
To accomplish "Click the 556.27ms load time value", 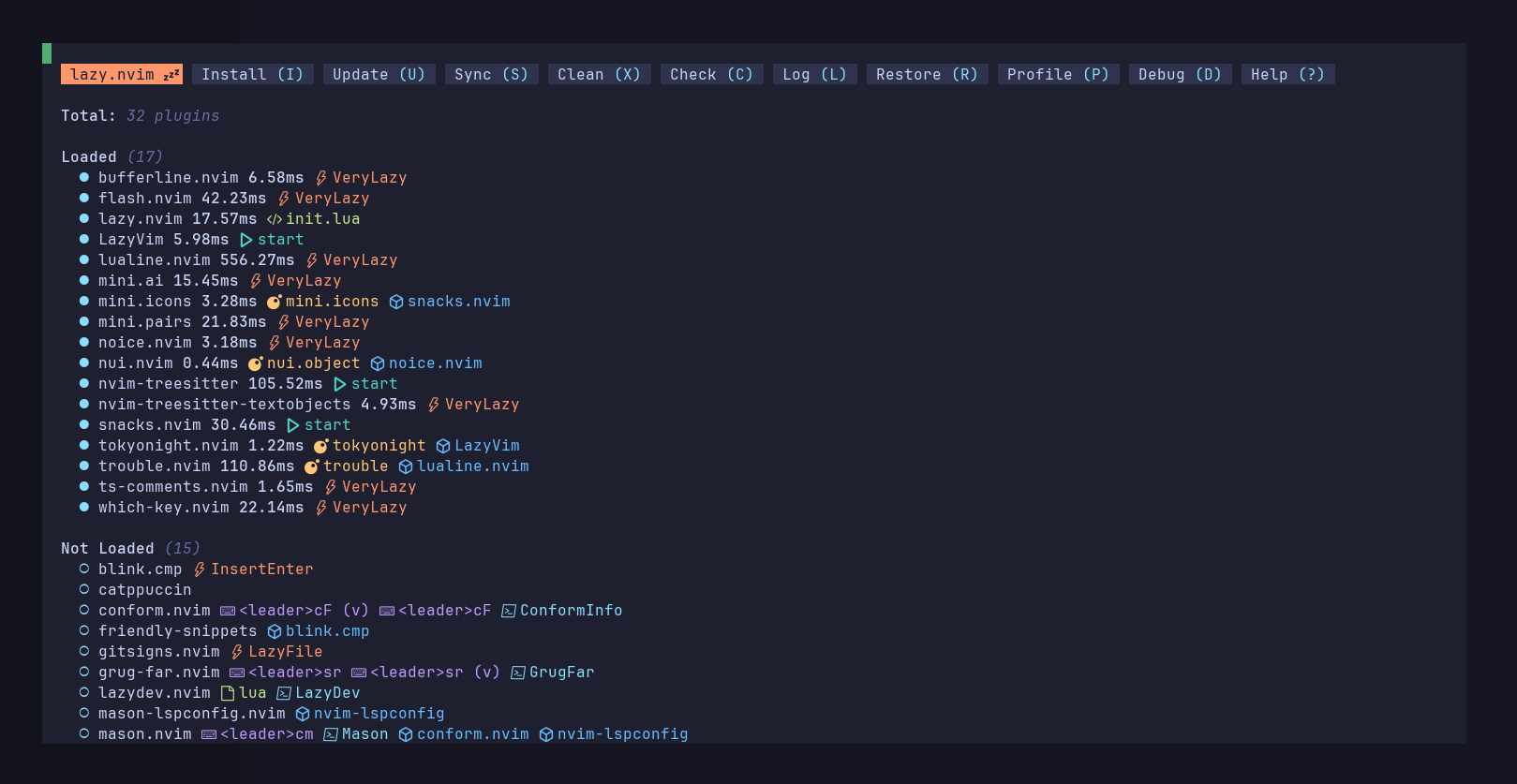I will (258, 260).
